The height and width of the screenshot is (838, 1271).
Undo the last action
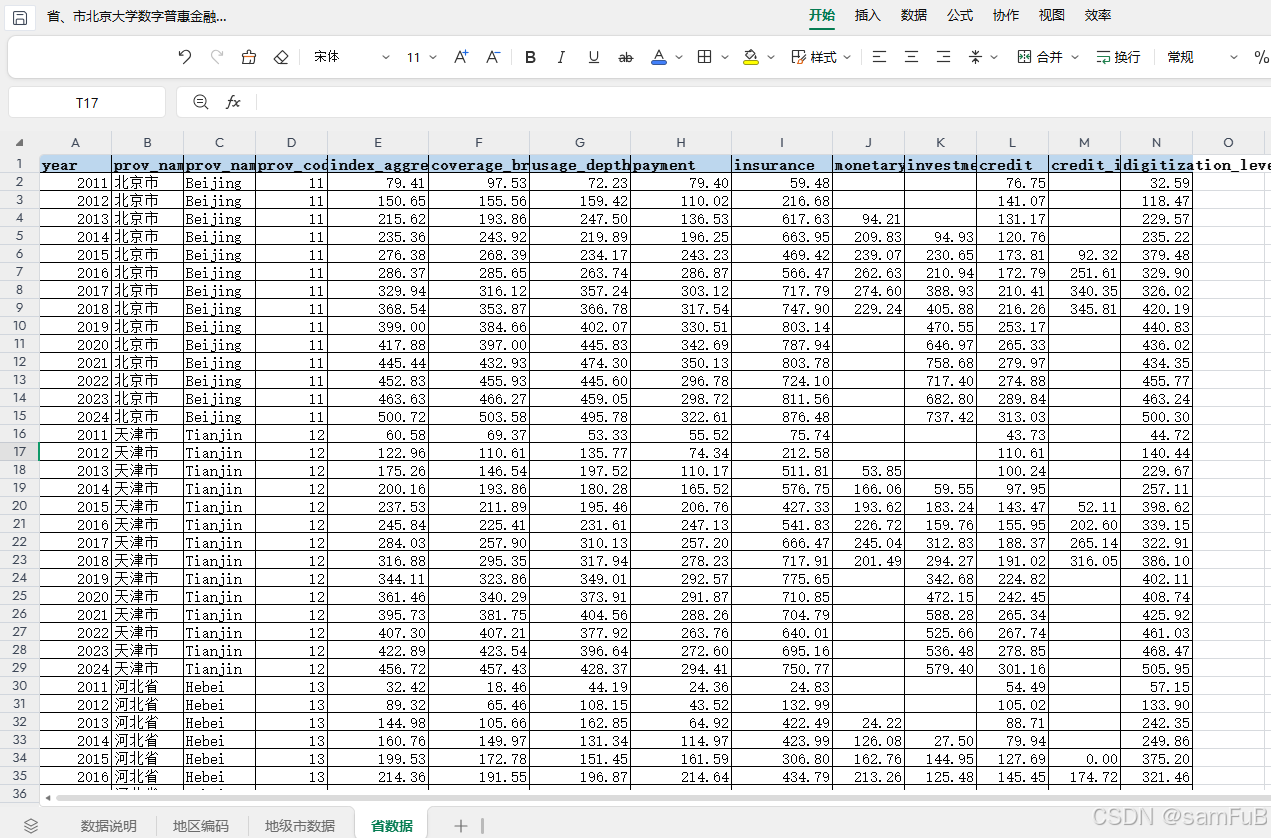tap(184, 57)
